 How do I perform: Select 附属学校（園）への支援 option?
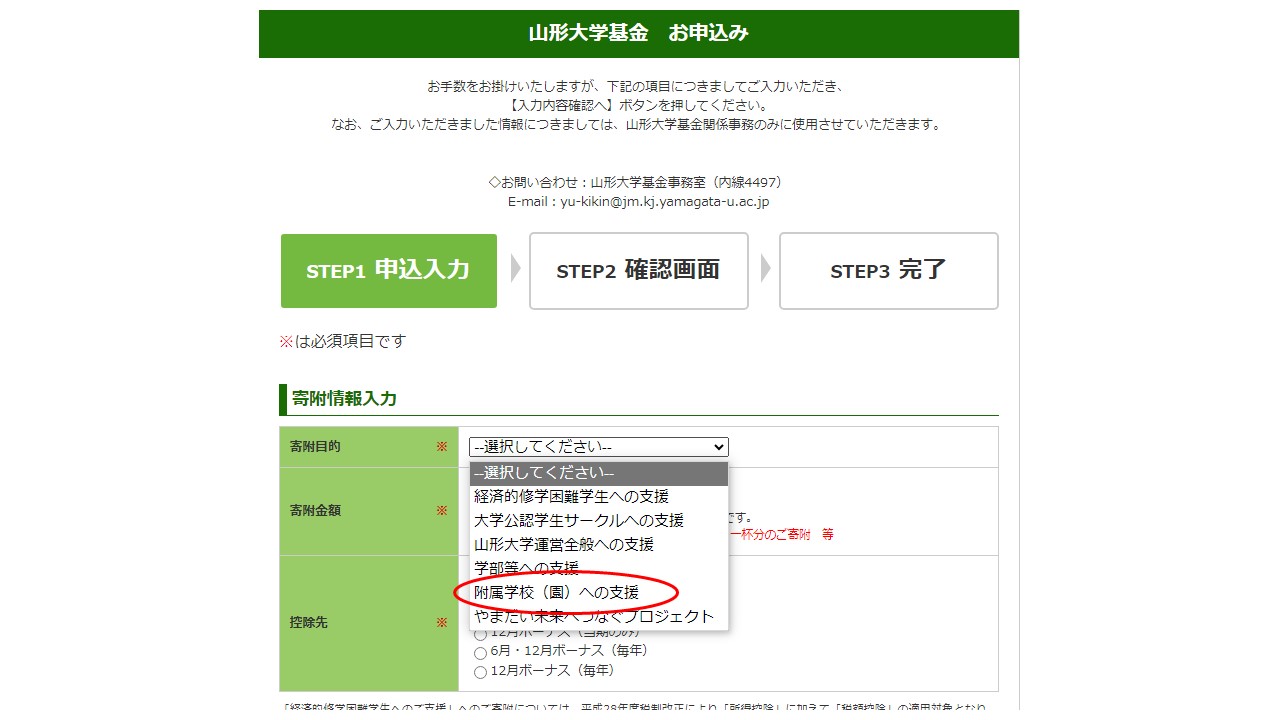tap(599, 592)
